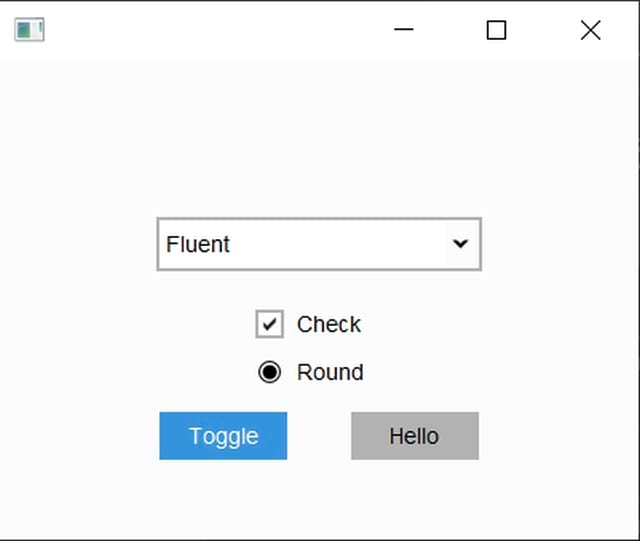This screenshot has height=541, width=640.
Task: Click the application icon in title bar
Action: pyautogui.click(x=29, y=29)
